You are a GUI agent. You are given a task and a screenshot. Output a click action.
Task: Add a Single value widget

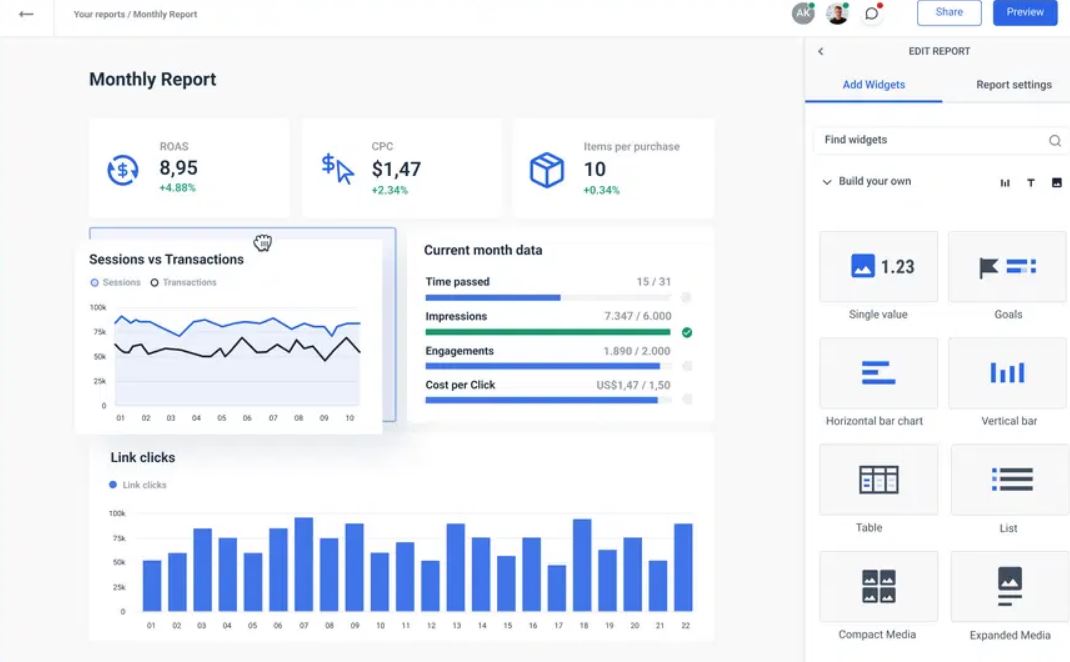(x=878, y=267)
